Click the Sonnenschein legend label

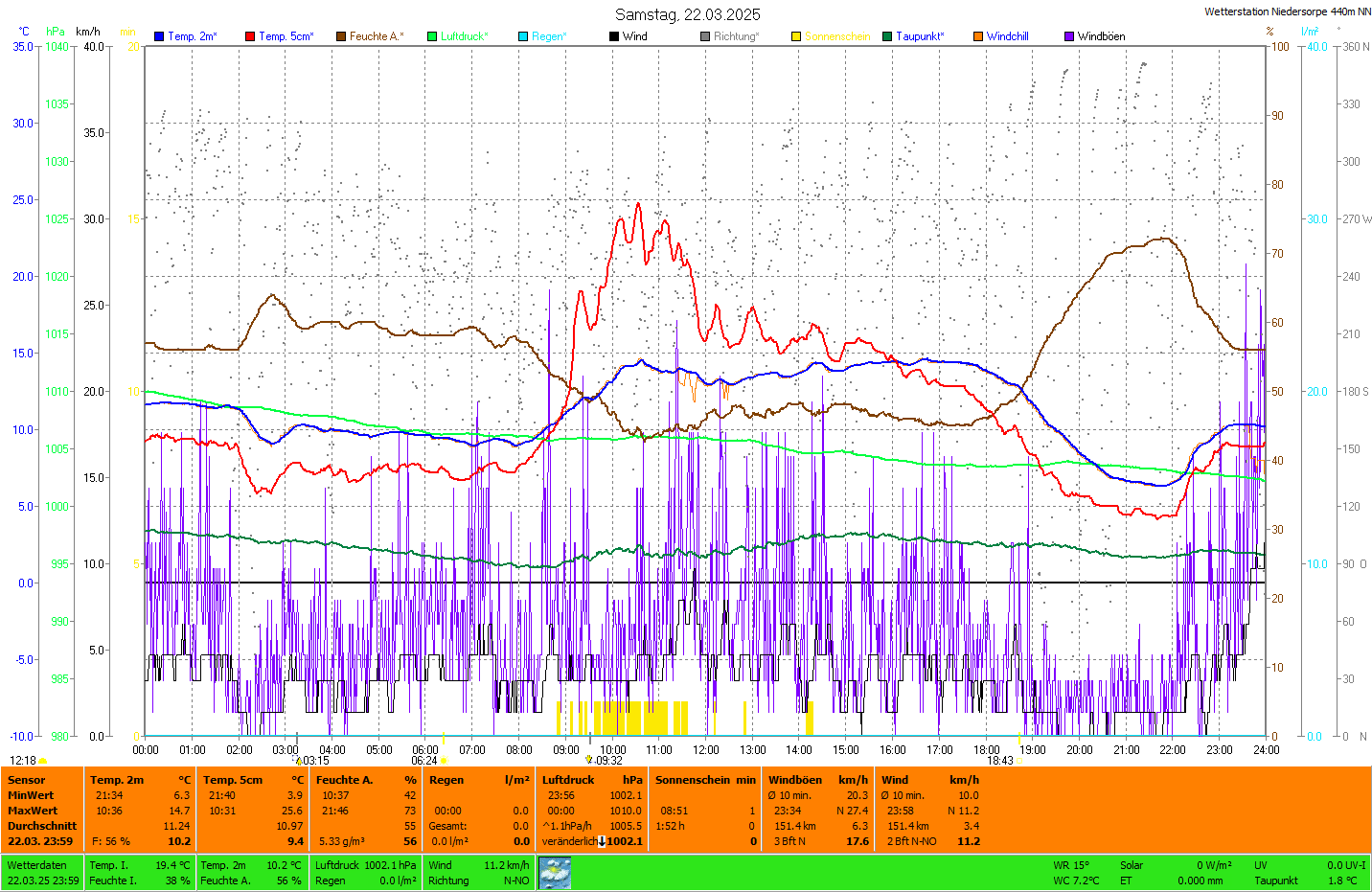point(836,36)
